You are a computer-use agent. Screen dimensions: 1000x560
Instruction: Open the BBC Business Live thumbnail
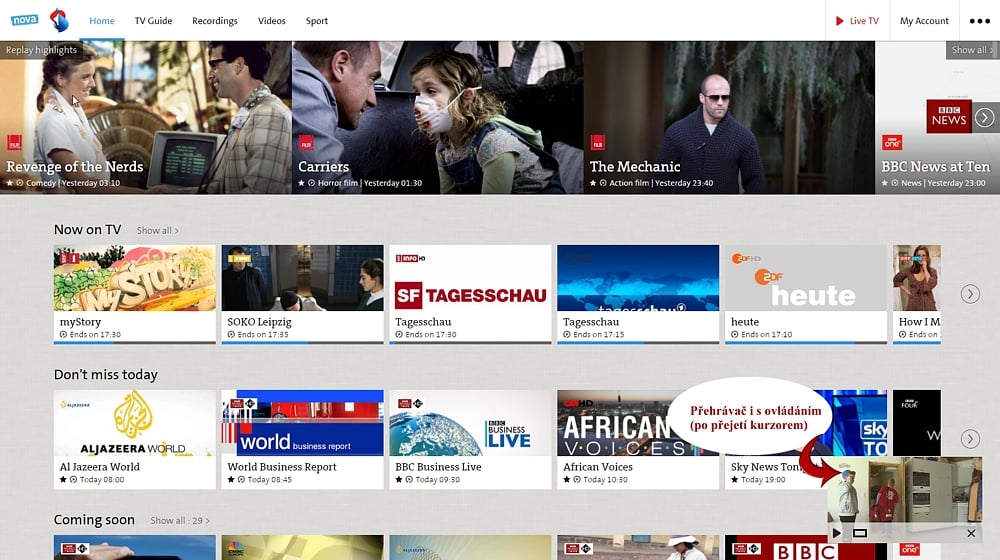coord(470,423)
